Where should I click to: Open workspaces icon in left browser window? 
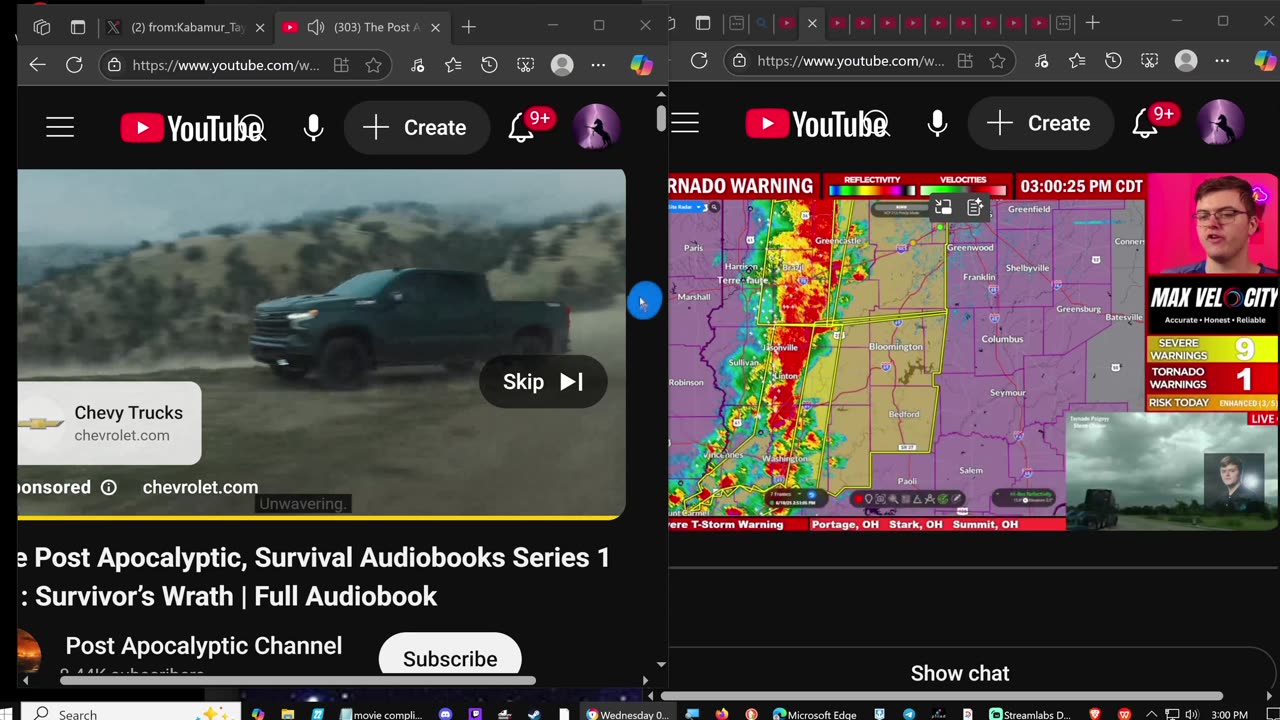pyautogui.click(x=41, y=27)
